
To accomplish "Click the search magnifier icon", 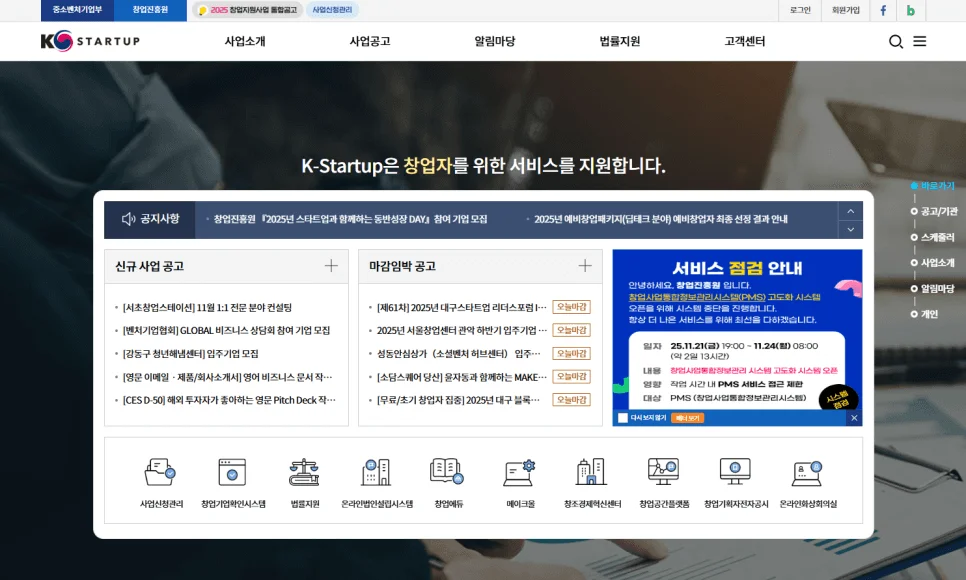I will [896, 41].
